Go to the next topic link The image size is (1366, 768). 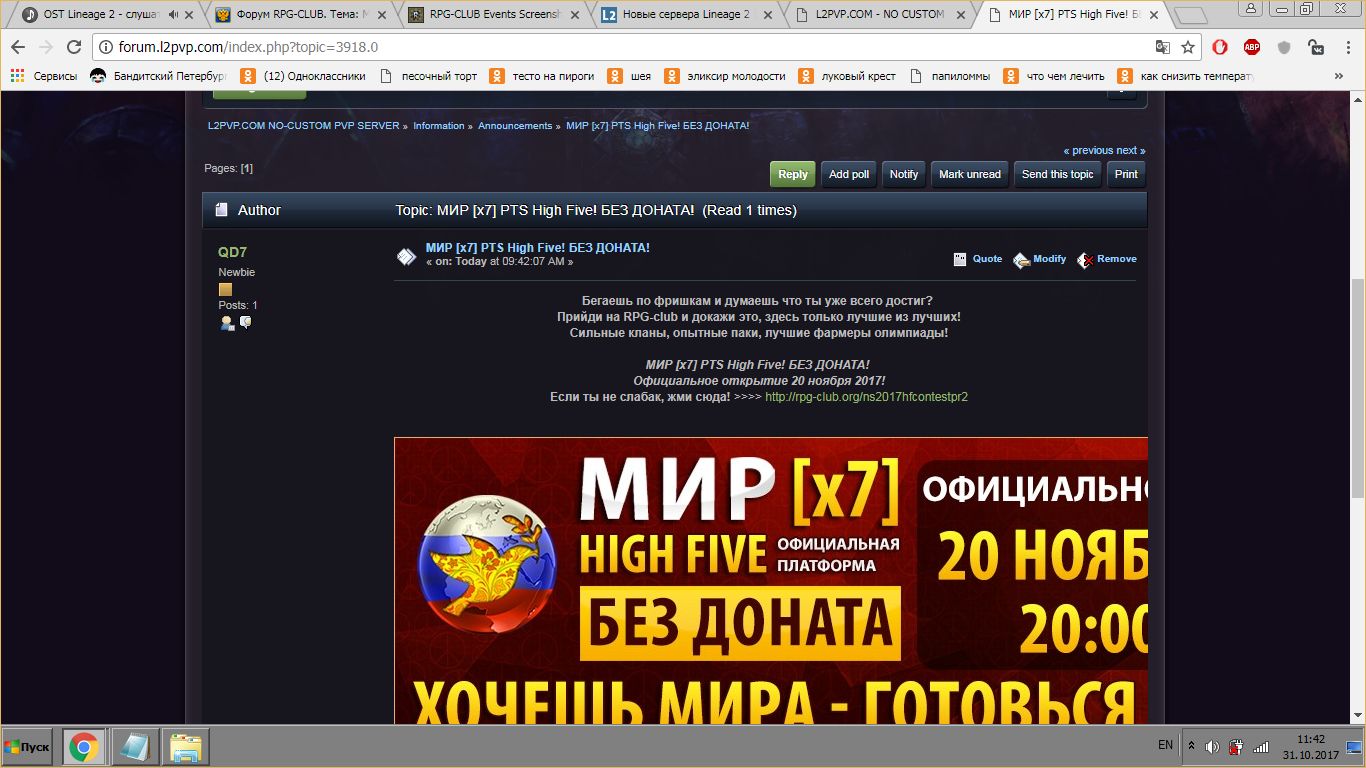pos(1131,150)
